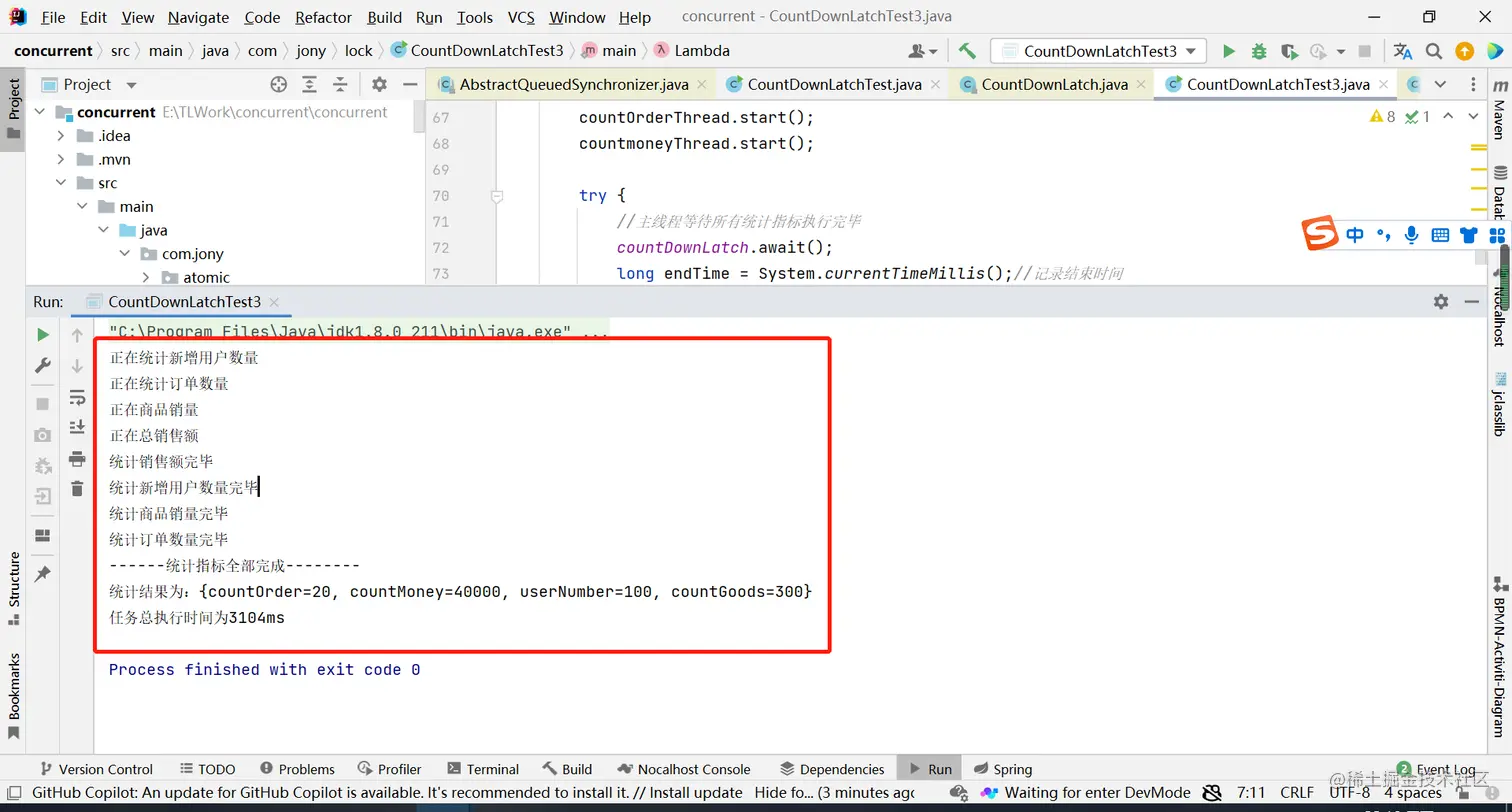The width and height of the screenshot is (1512, 812).
Task: Print the console output
Action: (77, 459)
